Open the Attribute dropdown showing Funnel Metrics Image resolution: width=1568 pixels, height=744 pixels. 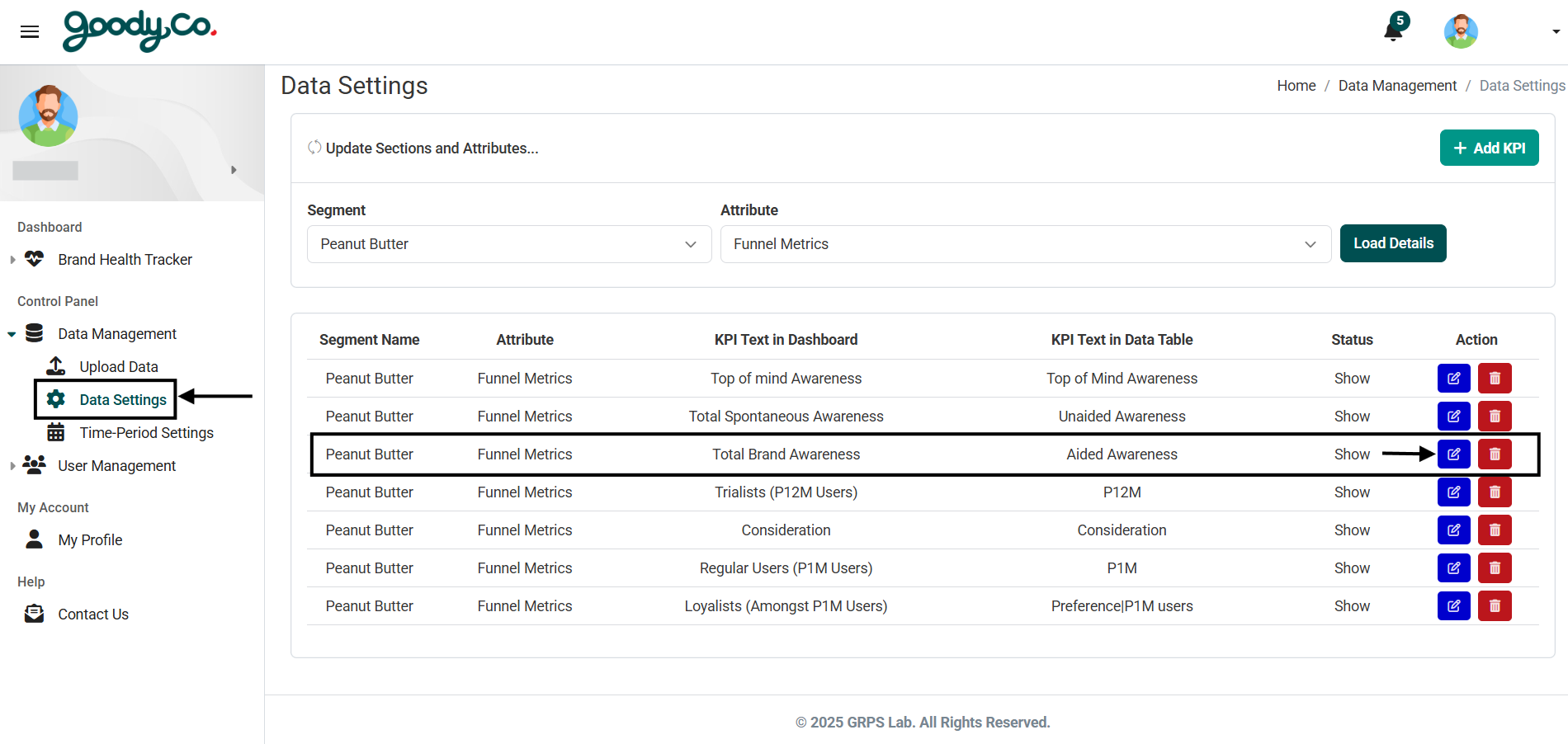click(1025, 244)
